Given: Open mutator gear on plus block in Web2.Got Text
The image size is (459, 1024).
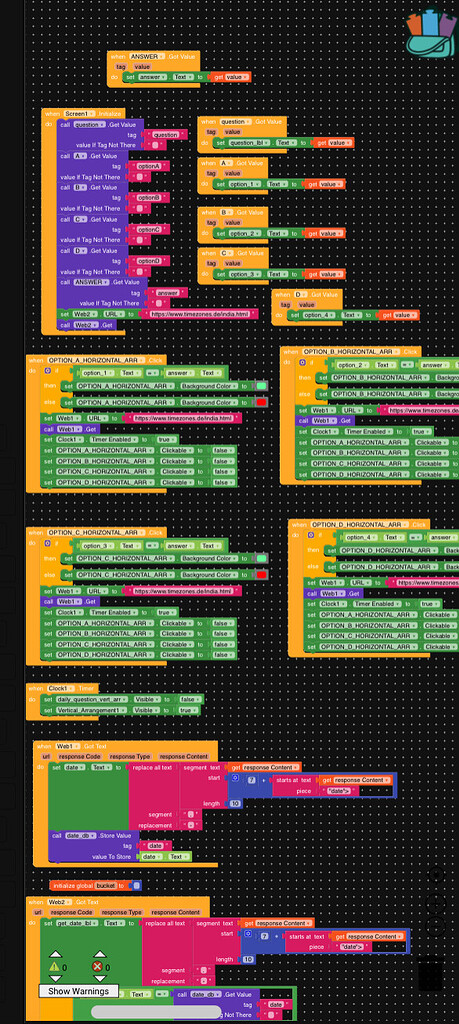Looking at the screenshot, I should point(248,935).
